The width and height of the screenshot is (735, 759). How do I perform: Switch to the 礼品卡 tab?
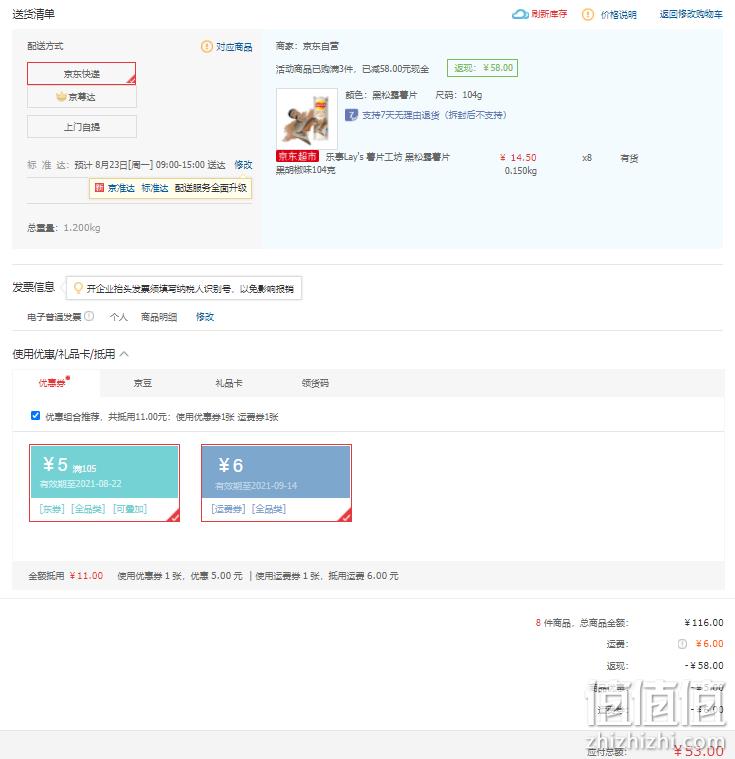point(229,383)
